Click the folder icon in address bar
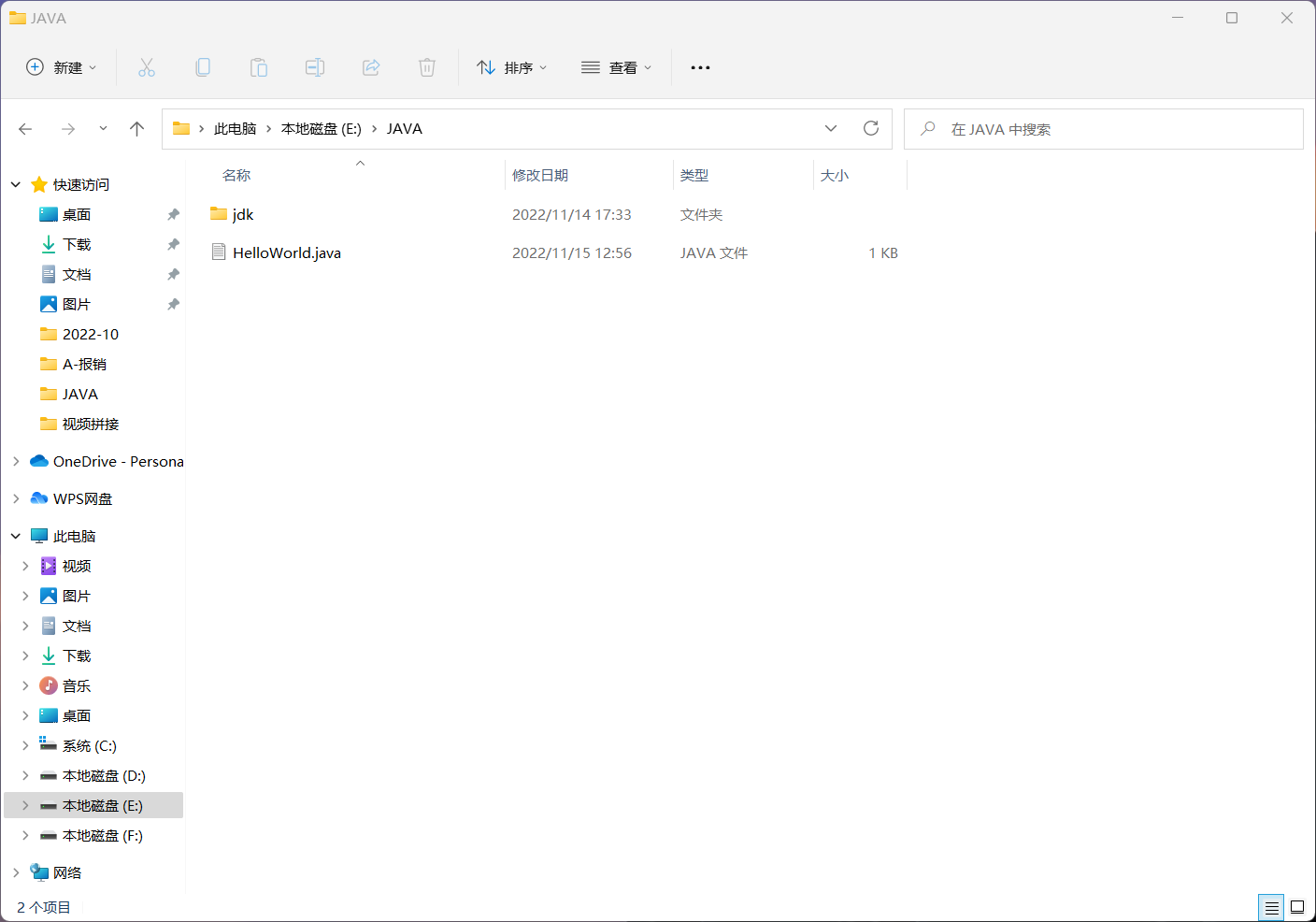The height and width of the screenshot is (922, 1316). pos(181,128)
